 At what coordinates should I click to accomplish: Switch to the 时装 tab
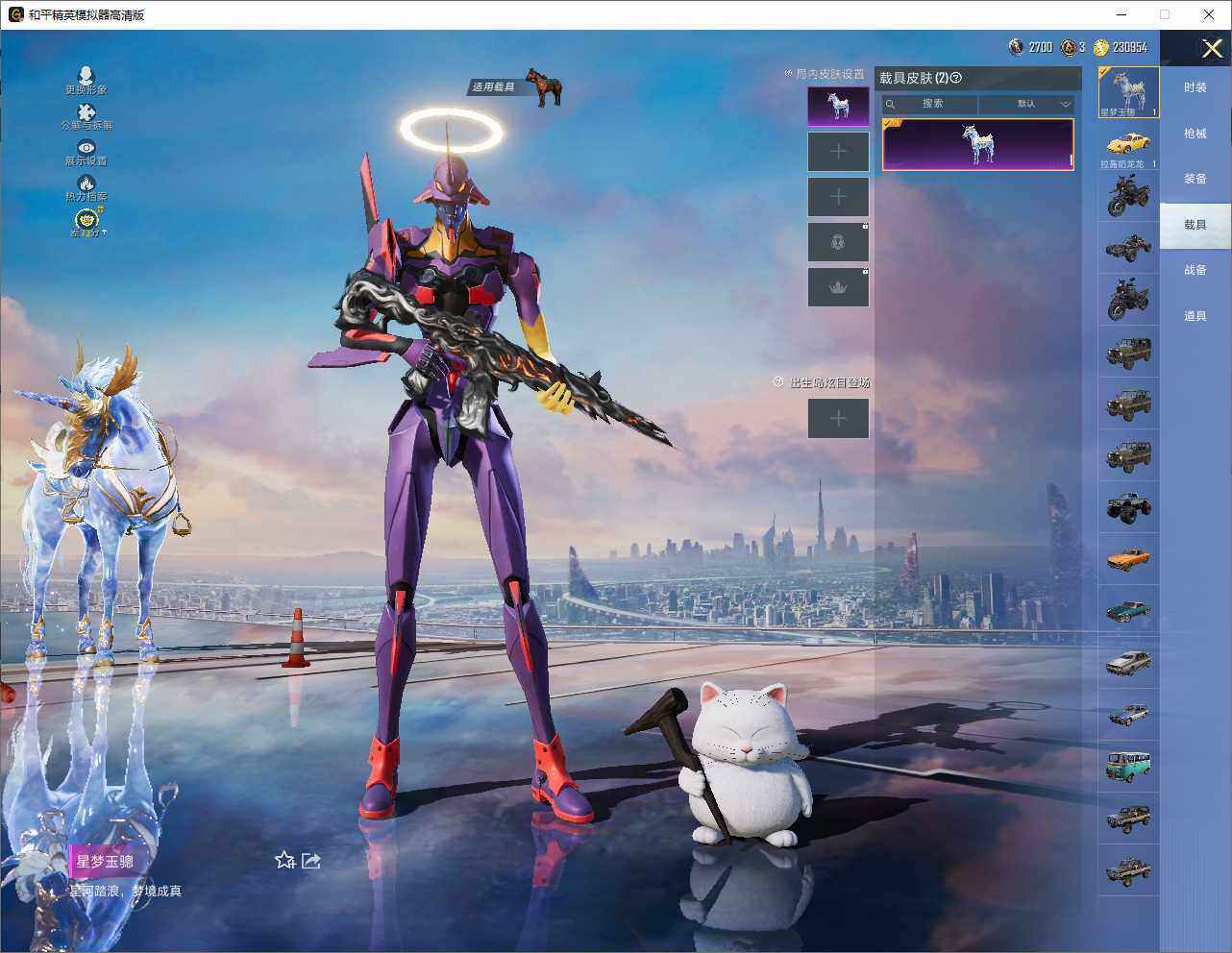click(1195, 87)
